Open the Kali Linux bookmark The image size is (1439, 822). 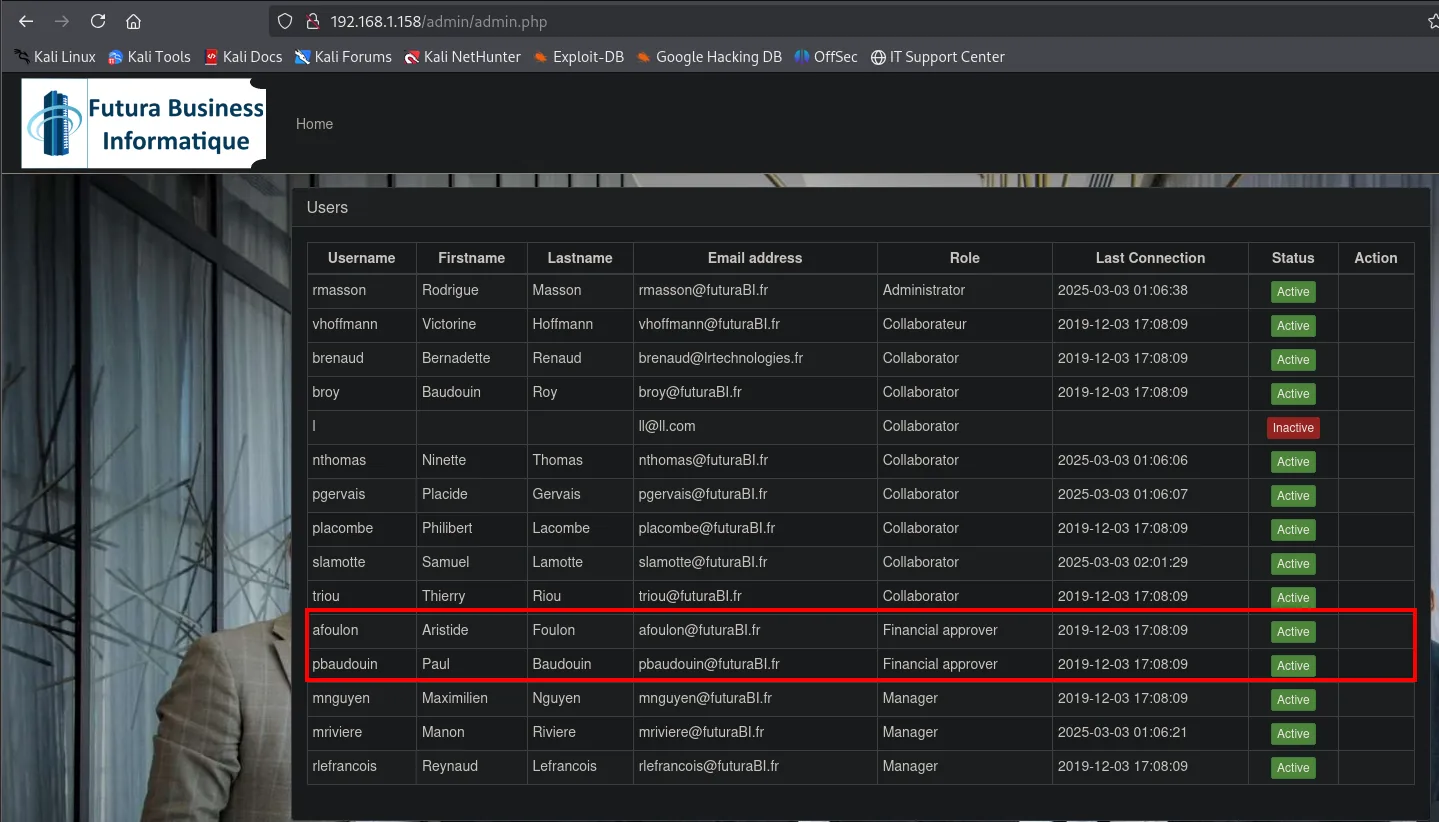tap(55, 57)
